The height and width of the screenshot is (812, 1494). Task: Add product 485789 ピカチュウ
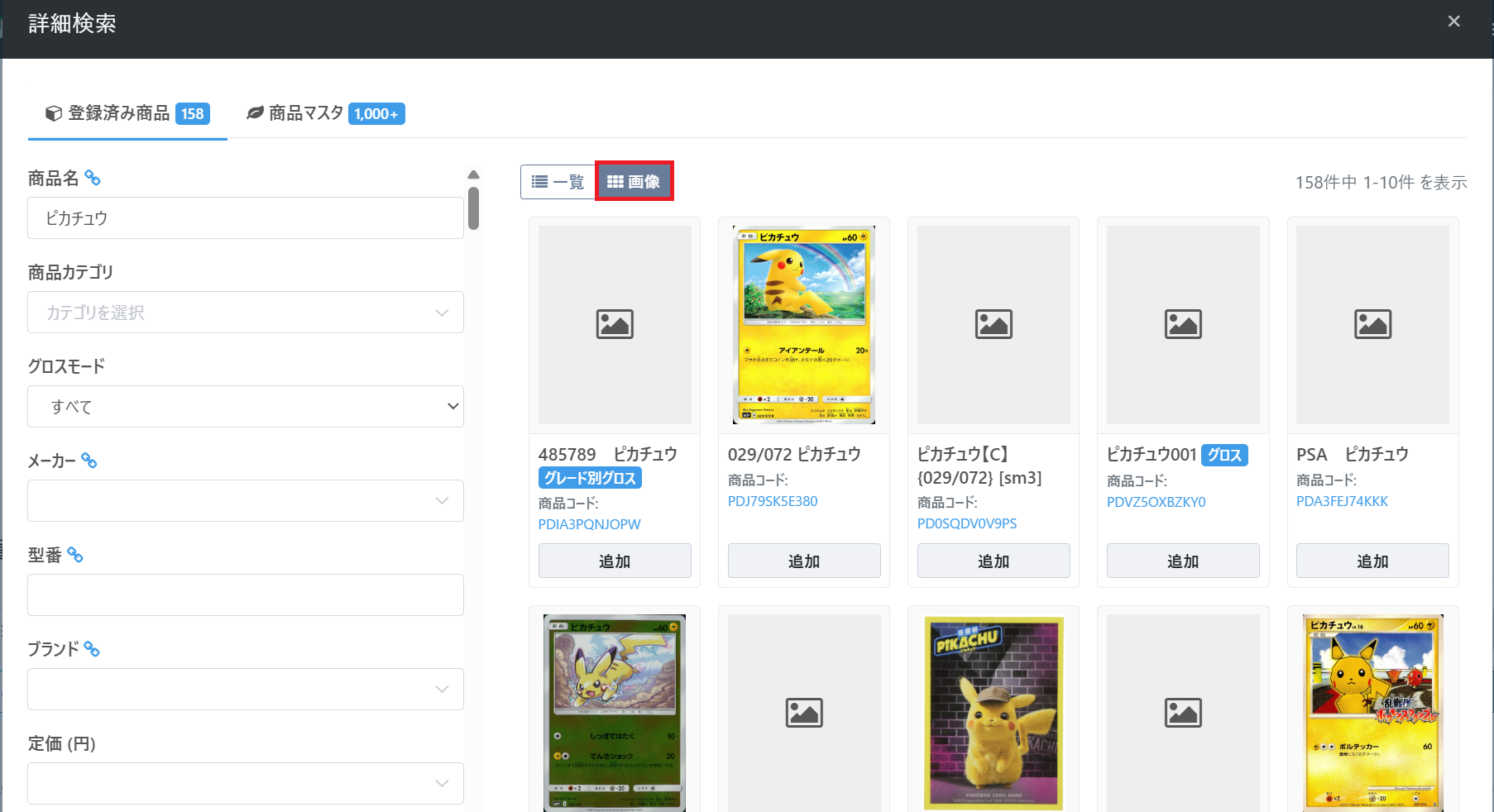tap(615, 561)
